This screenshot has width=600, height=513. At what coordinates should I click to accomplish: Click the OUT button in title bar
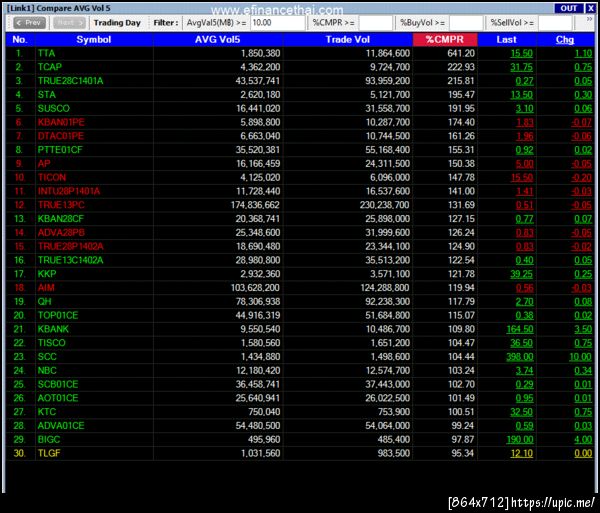(x=569, y=8)
